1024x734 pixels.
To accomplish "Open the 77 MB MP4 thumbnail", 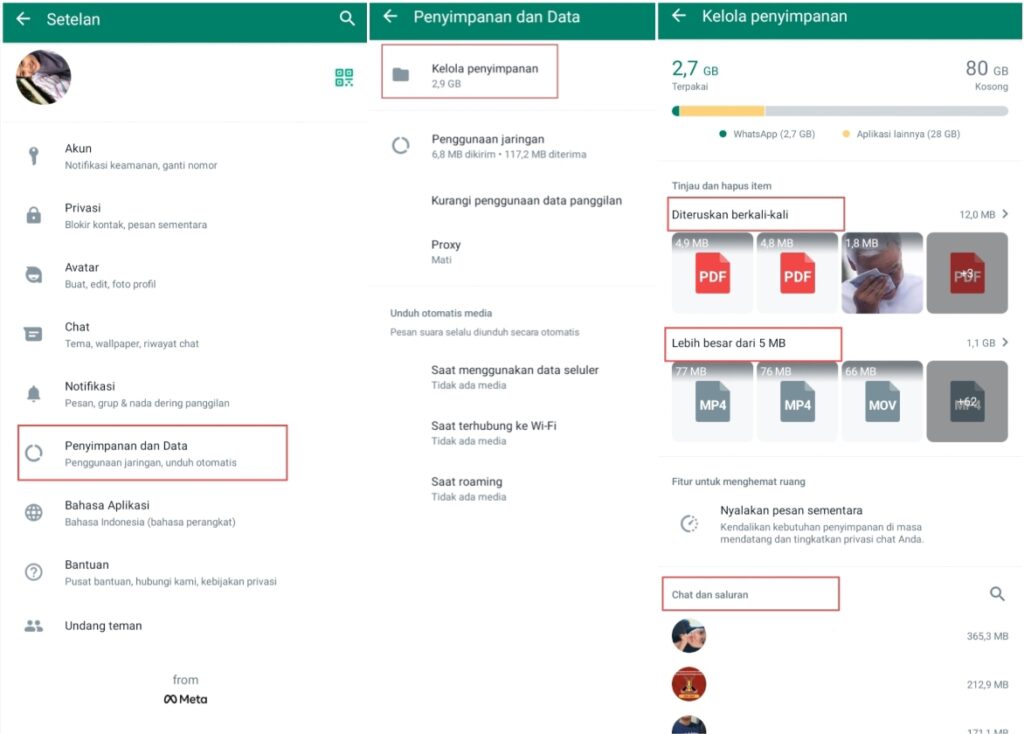I will coord(712,401).
